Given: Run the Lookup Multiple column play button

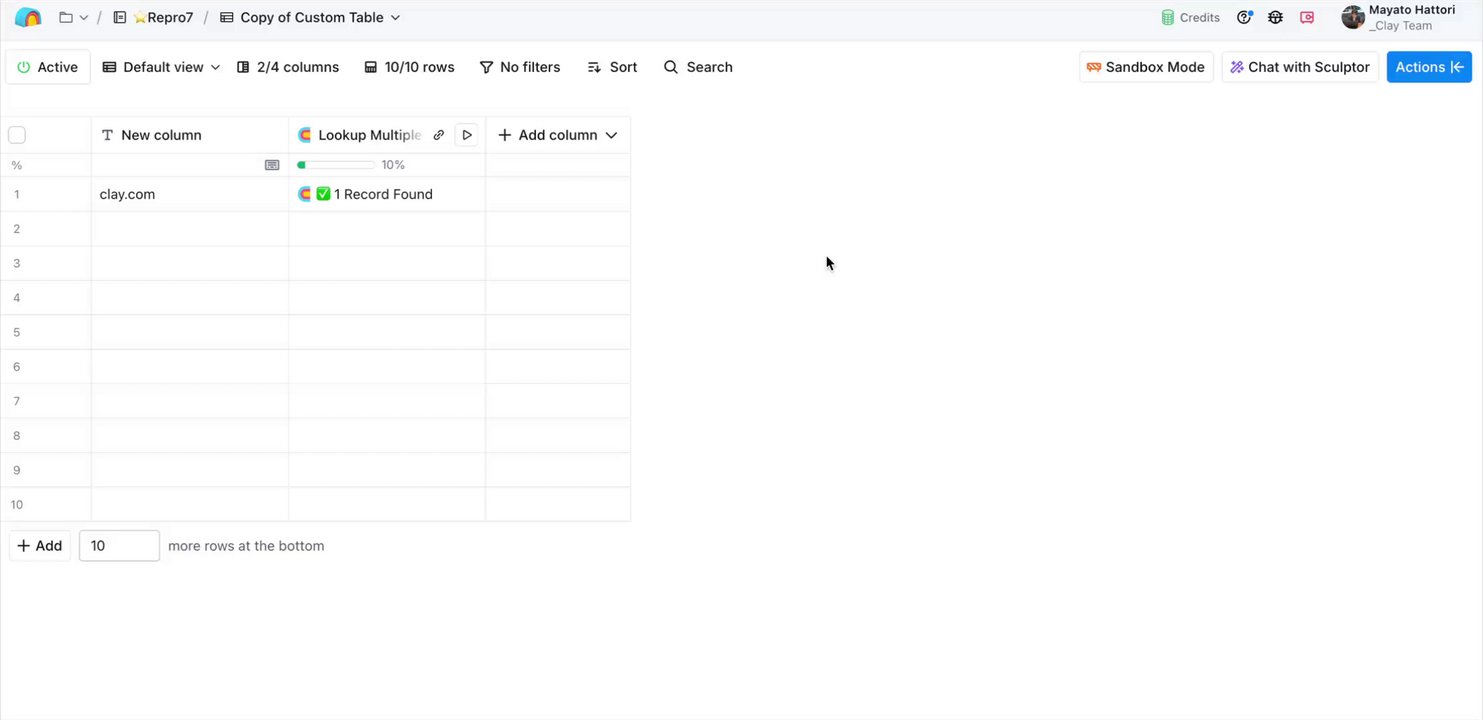Looking at the screenshot, I should coord(466,135).
